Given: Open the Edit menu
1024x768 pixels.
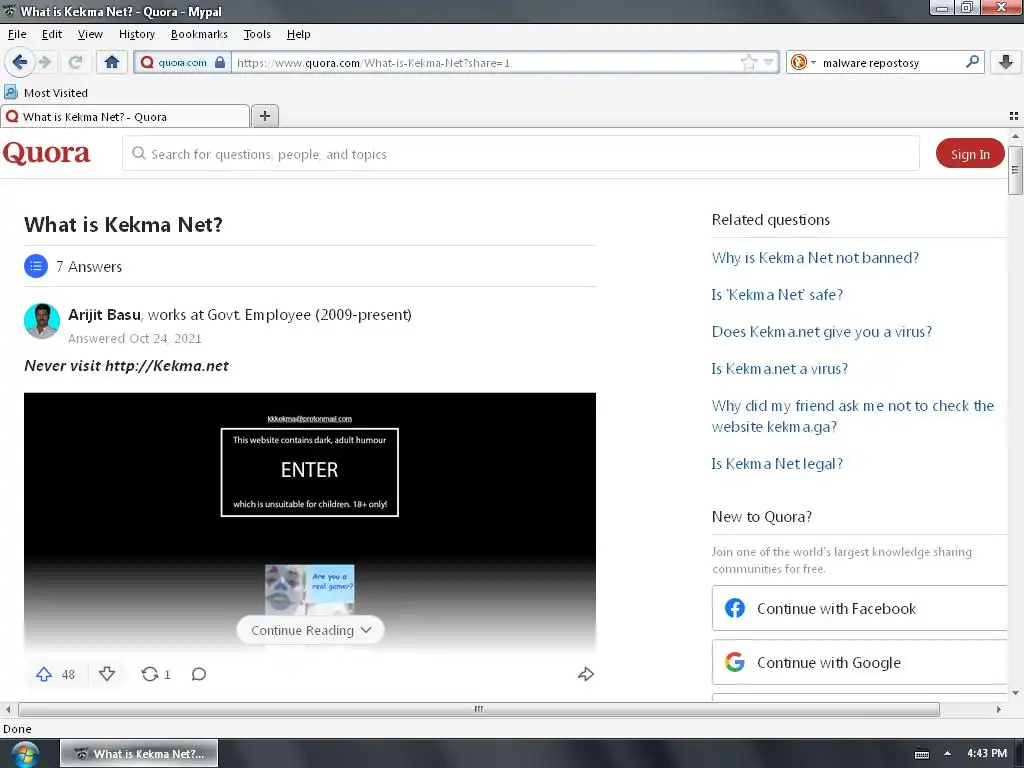Looking at the screenshot, I should [52, 34].
